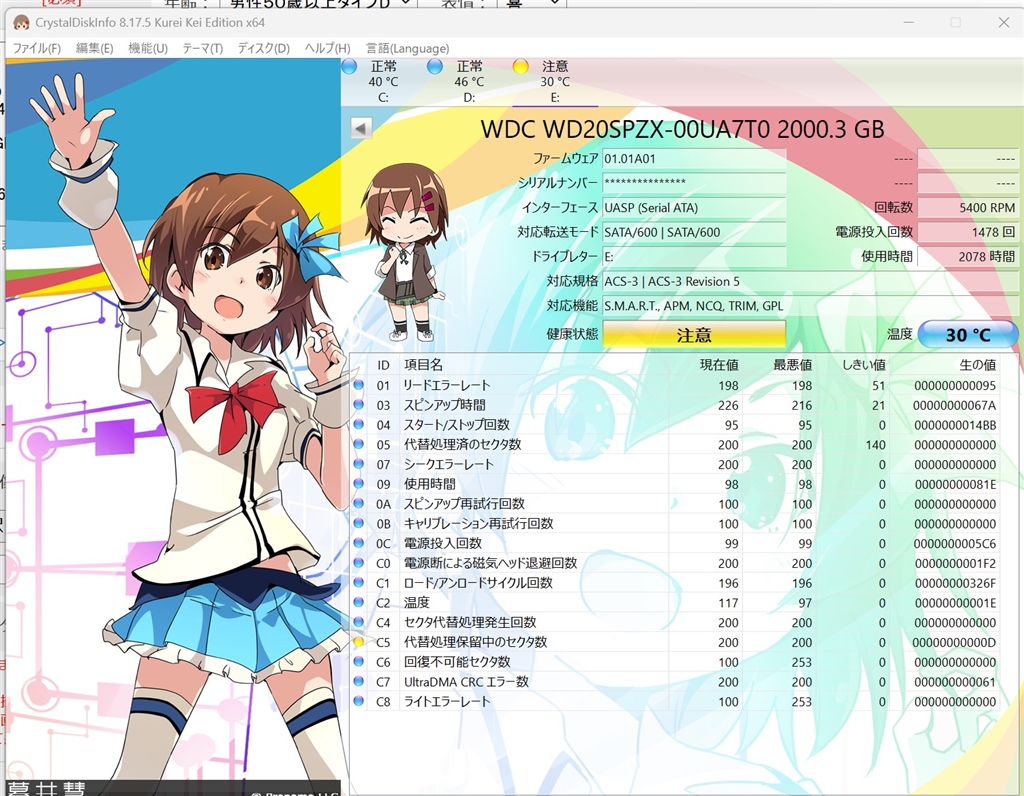Select the E: drive marked 注意
This screenshot has width=1024, height=796.
pos(554,82)
